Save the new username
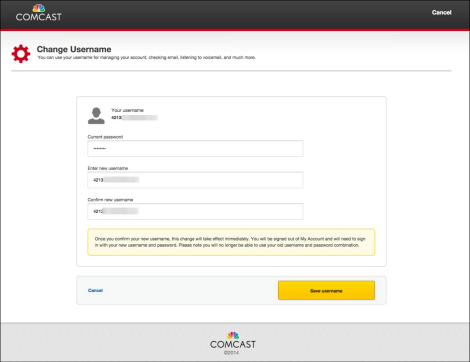Image resolution: width=470 pixels, height=362 pixels. 326,290
